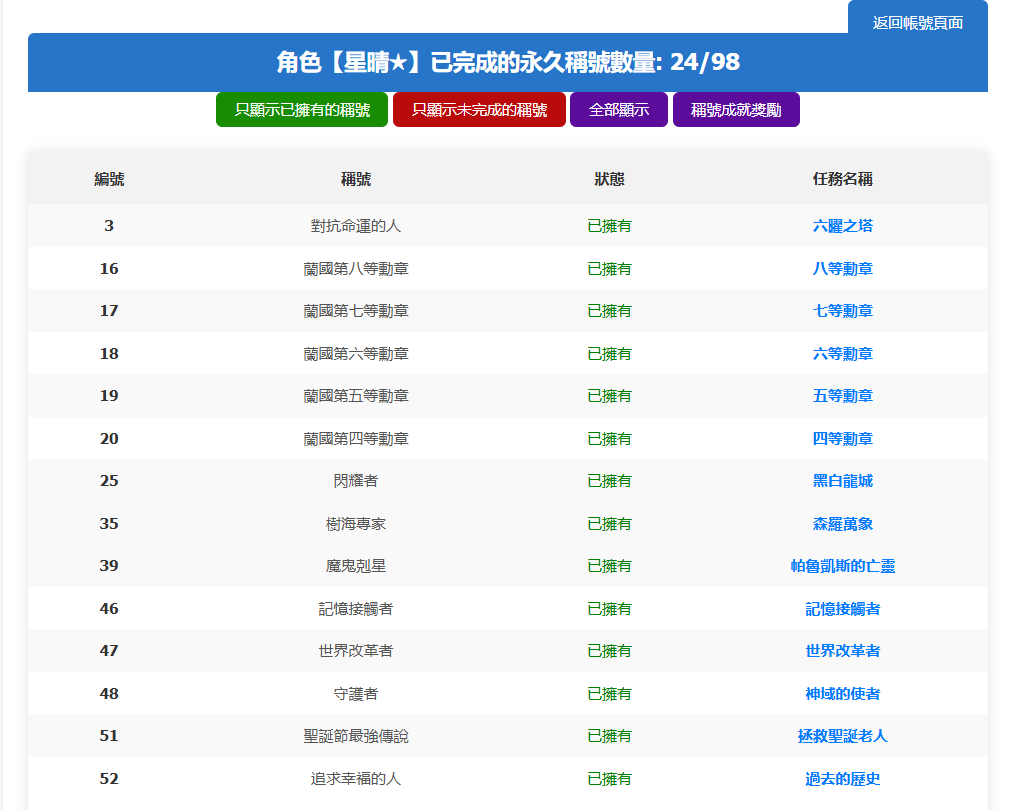
Task: Click the 任務名稱 column header
Action: coord(843,179)
